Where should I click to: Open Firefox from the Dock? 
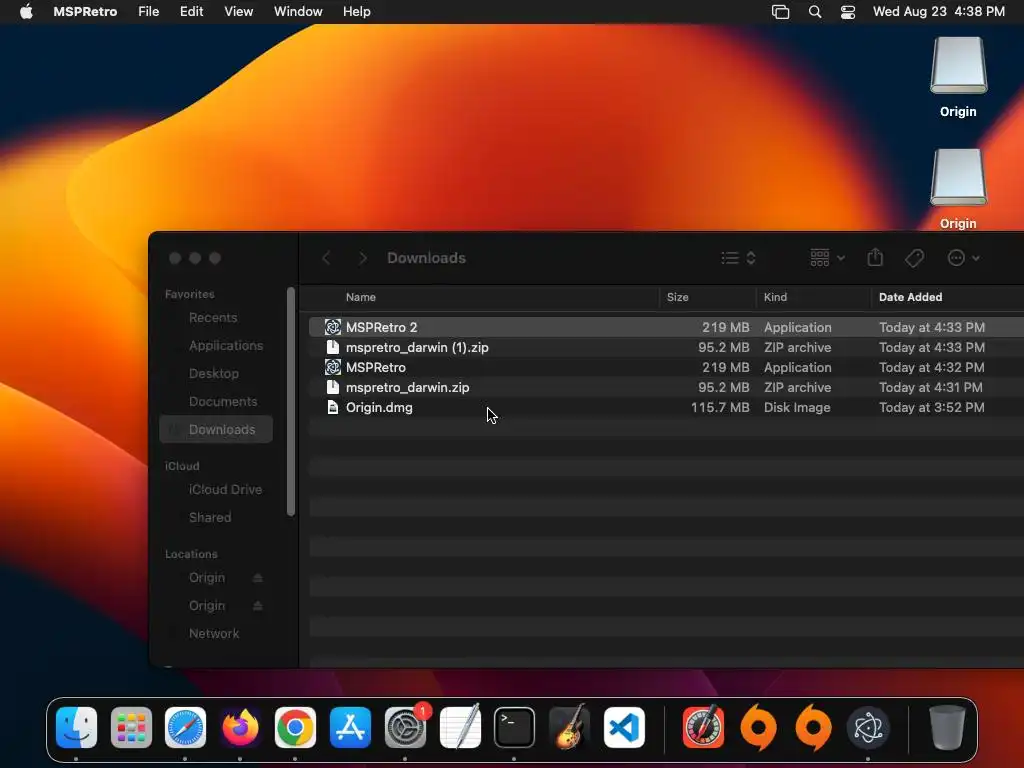click(x=240, y=727)
